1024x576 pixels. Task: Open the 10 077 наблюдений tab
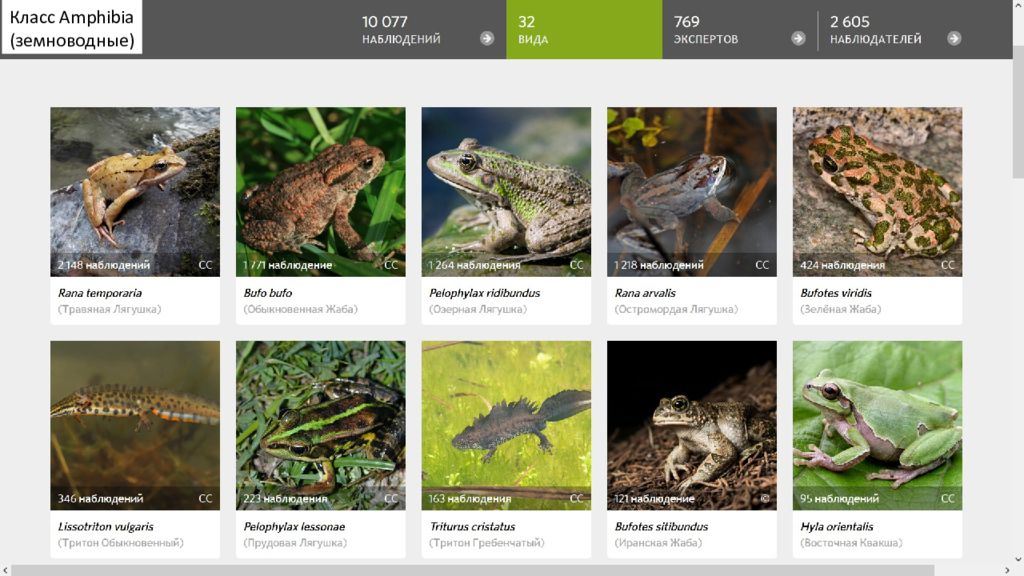tap(428, 29)
